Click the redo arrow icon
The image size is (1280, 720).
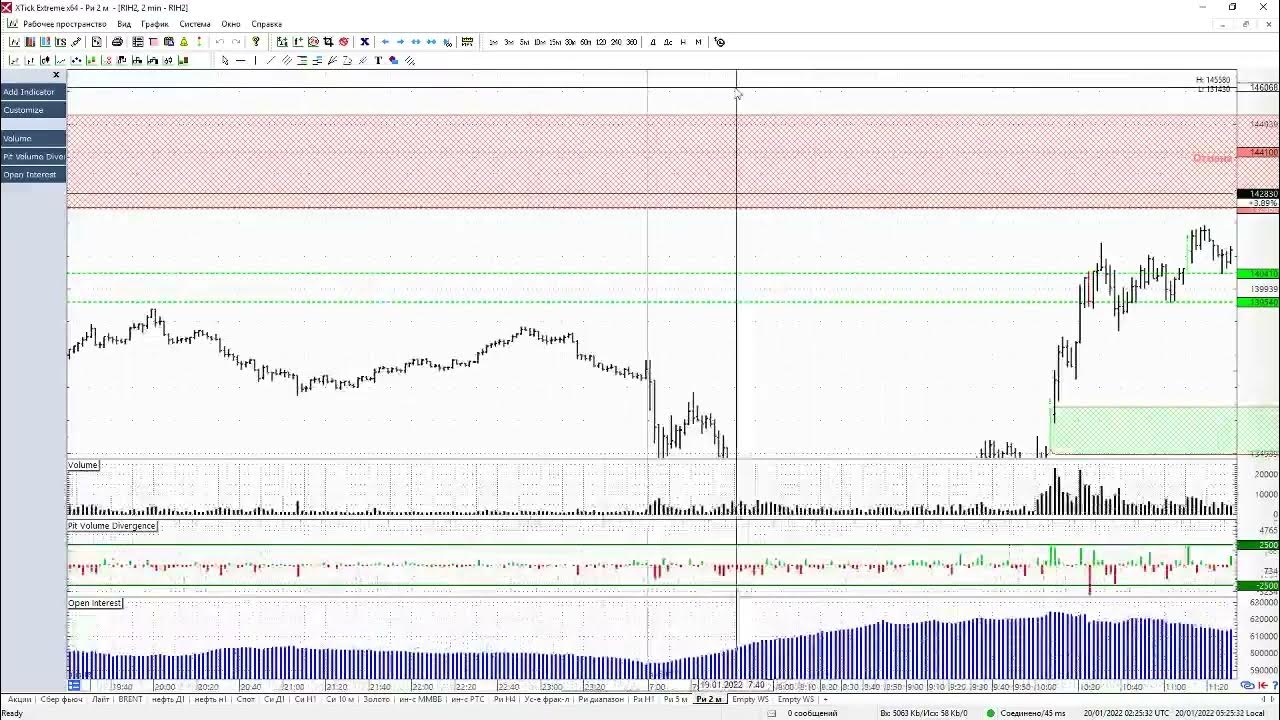click(x=235, y=42)
